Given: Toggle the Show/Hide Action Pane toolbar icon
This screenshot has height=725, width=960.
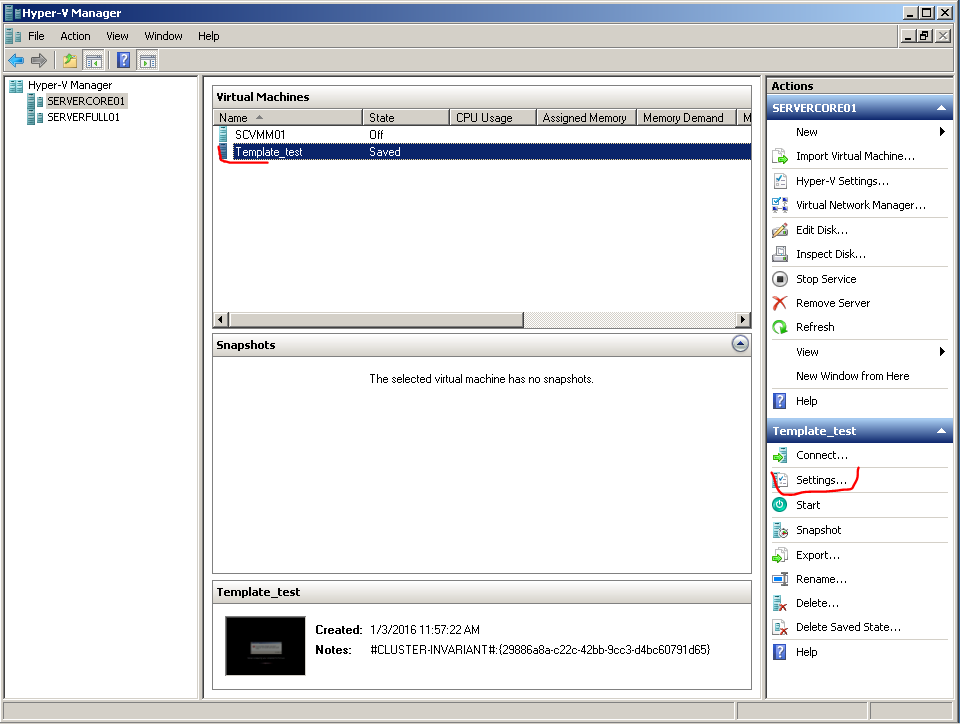Looking at the screenshot, I should (148, 60).
